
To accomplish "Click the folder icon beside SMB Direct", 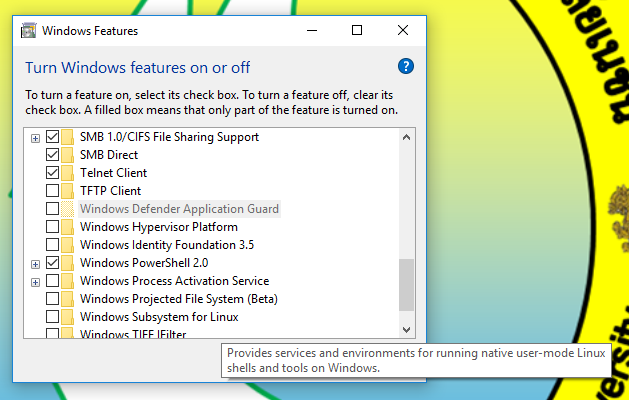I will pyautogui.click(x=68, y=155).
